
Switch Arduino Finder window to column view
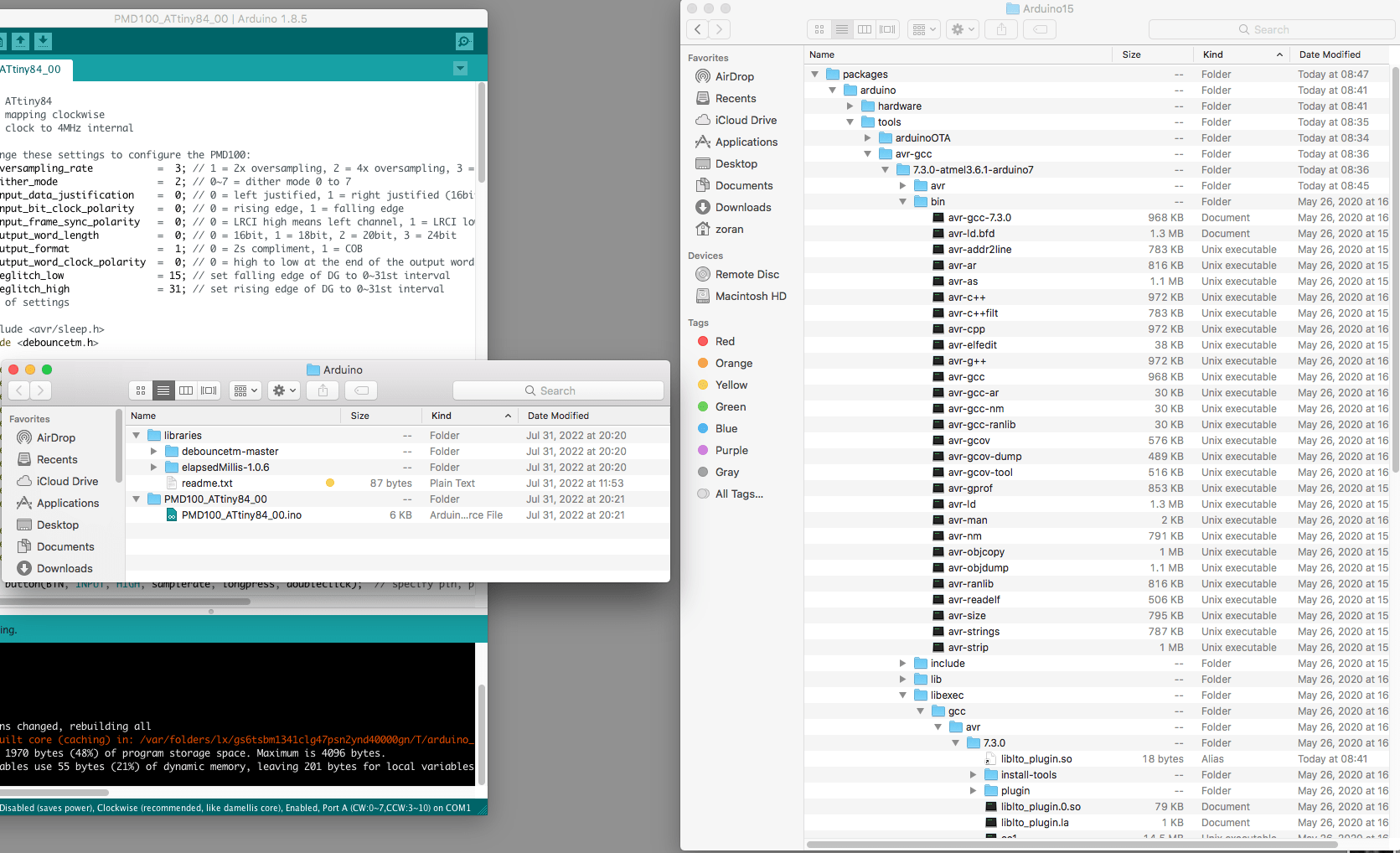coord(186,390)
